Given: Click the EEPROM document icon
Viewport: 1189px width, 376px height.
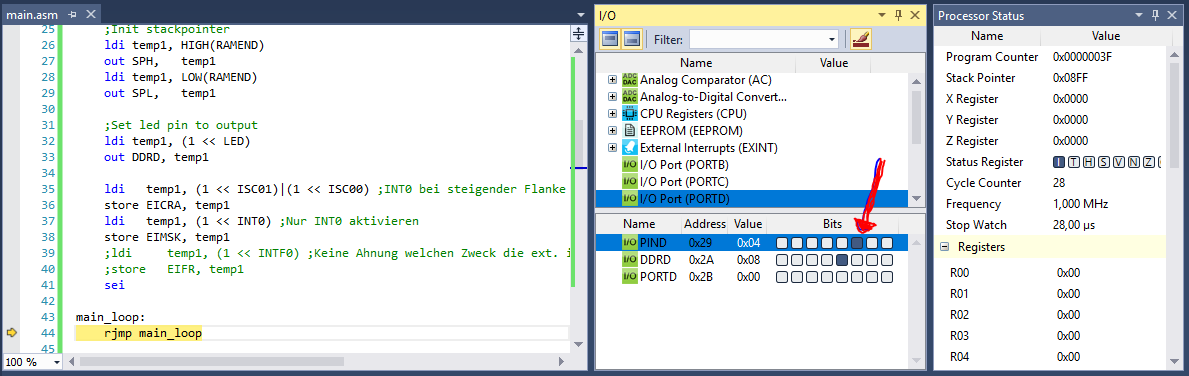Looking at the screenshot, I should pyautogui.click(x=629, y=130).
